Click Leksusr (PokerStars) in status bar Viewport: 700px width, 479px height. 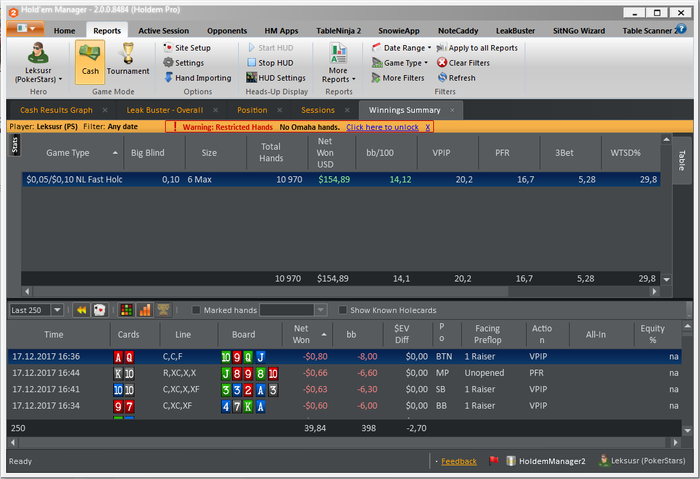click(x=642, y=461)
